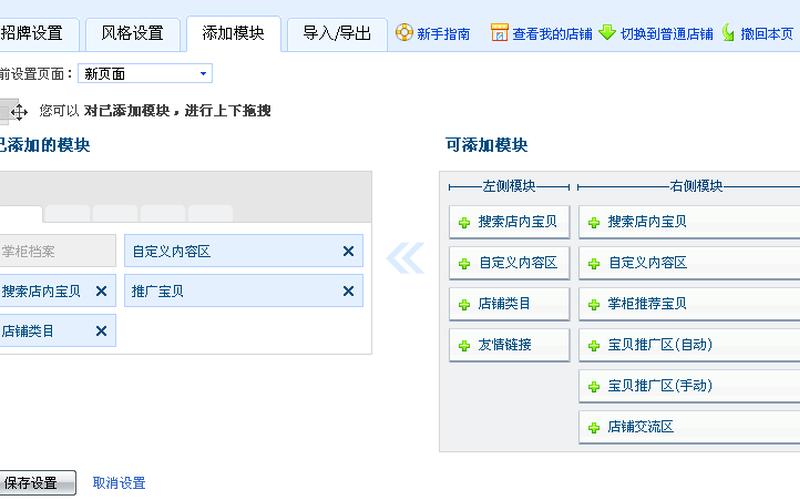Click the green down-arrow switch shop icon
Screen dimensions: 800x500
(607, 33)
